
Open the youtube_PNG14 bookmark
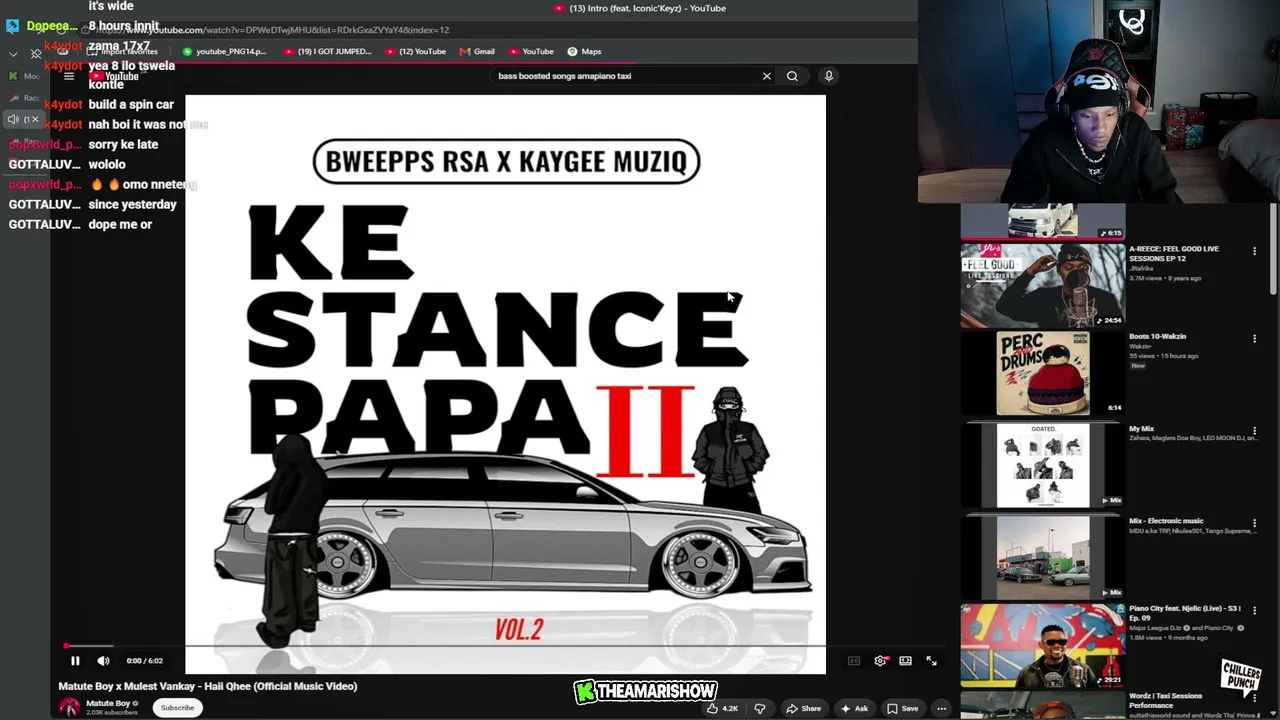[225, 51]
